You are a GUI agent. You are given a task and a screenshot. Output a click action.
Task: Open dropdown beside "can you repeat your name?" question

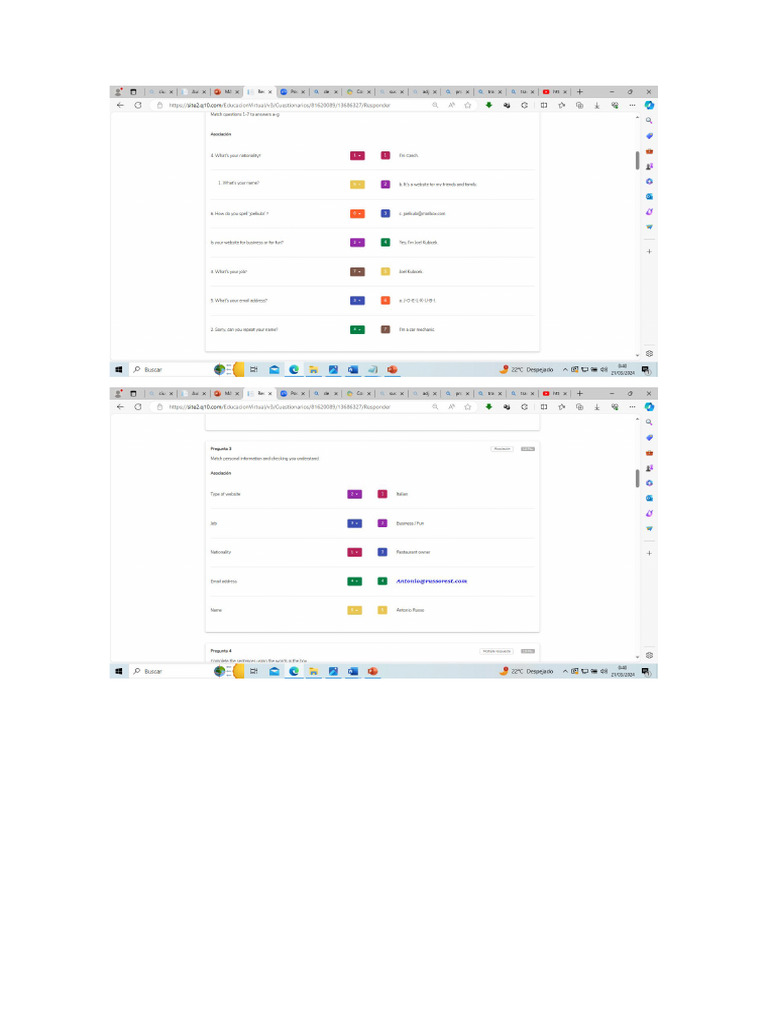(357, 330)
